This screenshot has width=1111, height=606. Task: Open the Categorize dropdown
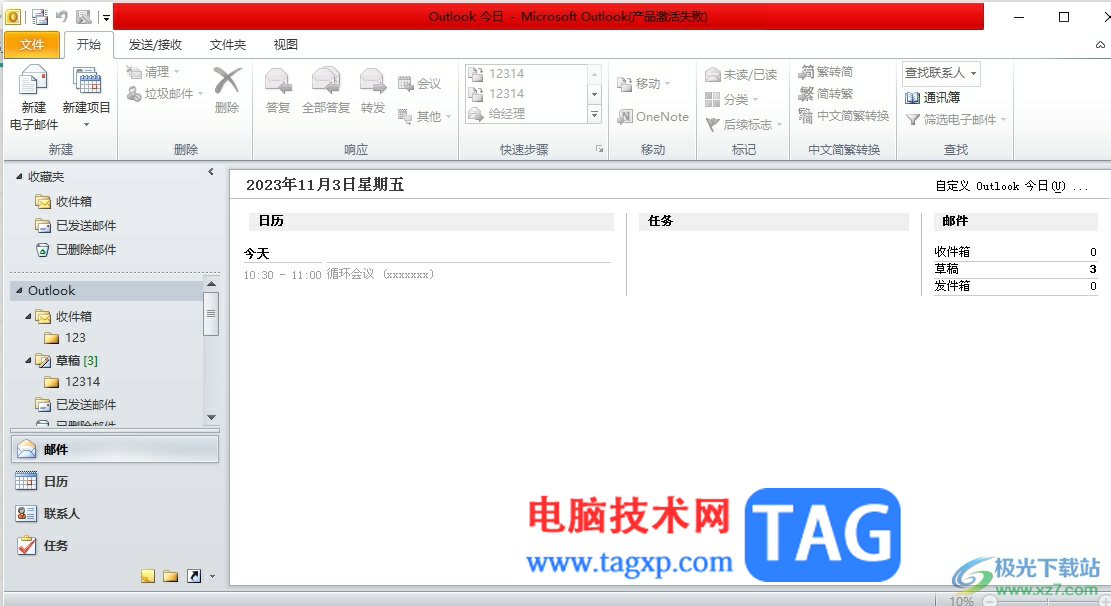pos(732,99)
